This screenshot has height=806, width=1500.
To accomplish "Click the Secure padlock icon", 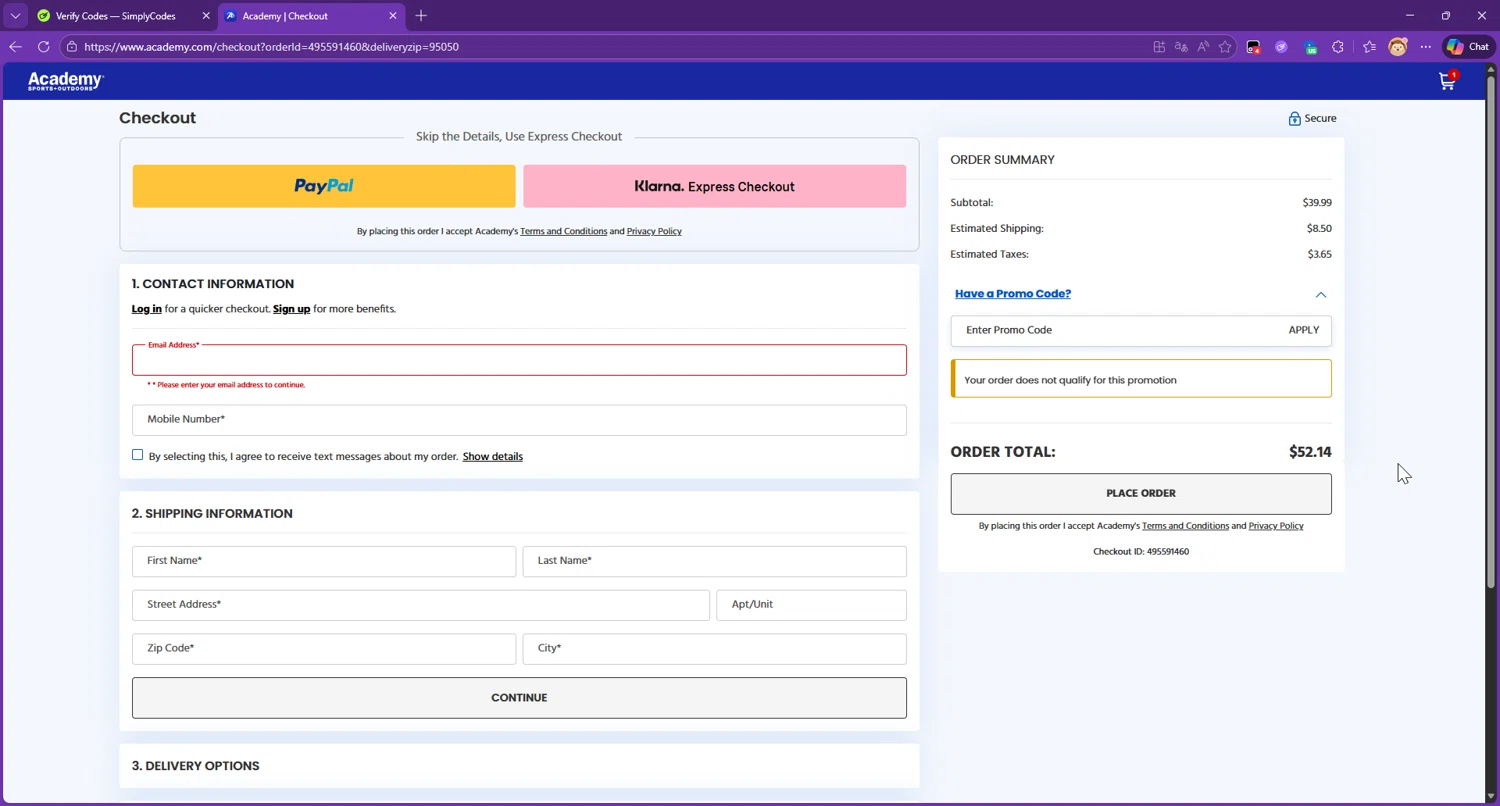I will point(1294,119).
